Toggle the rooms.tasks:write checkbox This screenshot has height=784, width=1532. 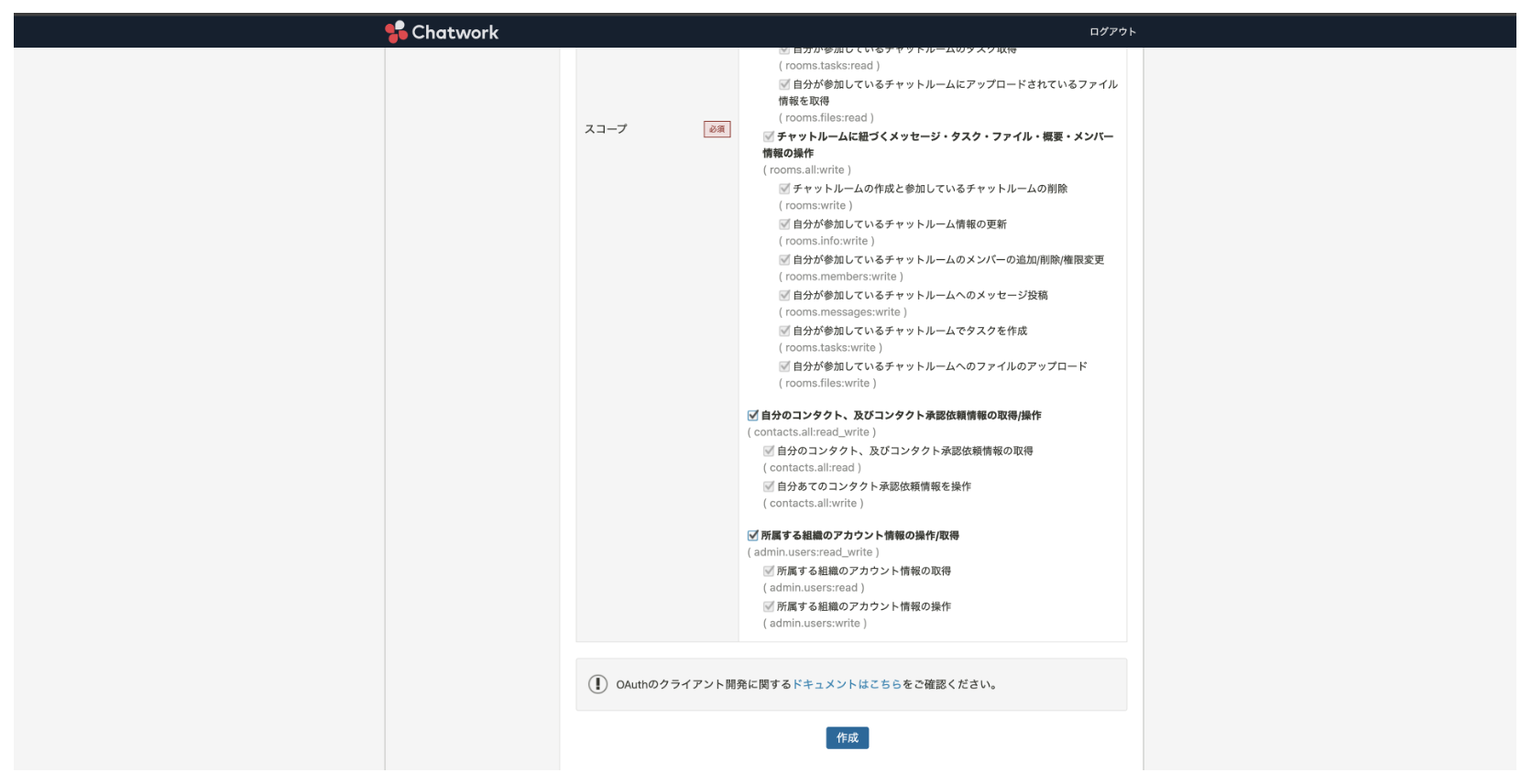coord(784,331)
